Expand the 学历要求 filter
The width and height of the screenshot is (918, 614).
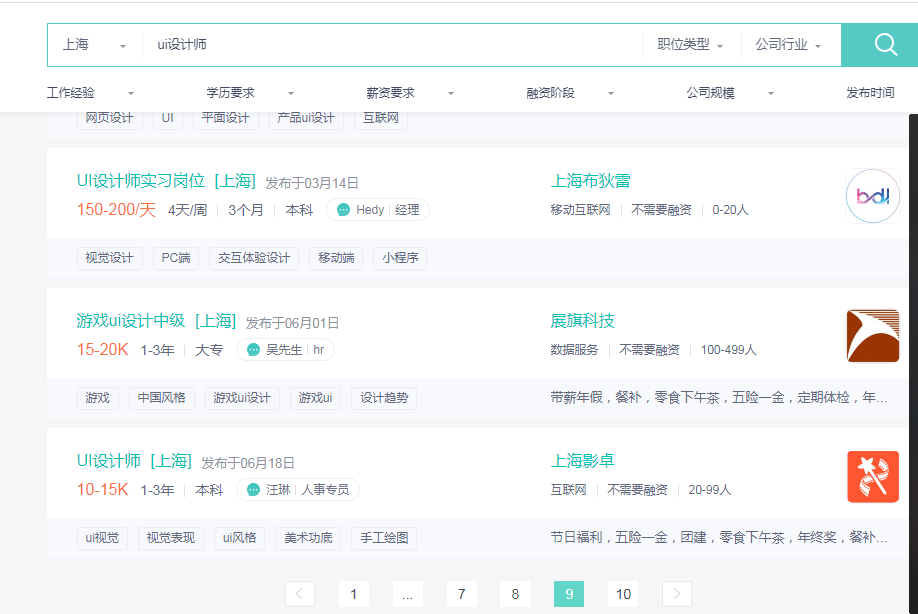[230, 91]
